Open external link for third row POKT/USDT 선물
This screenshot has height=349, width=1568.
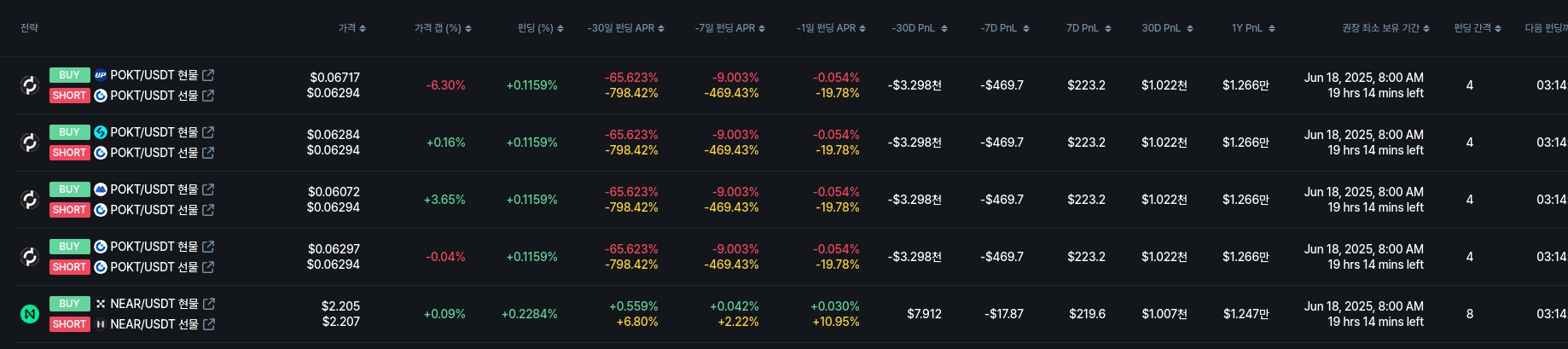point(208,210)
